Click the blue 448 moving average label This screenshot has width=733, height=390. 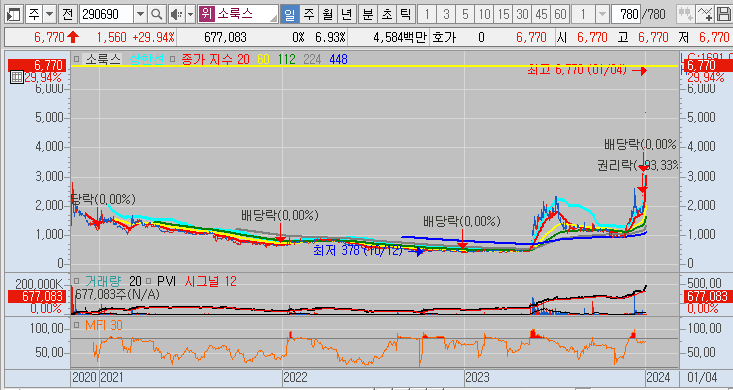pyautogui.click(x=338, y=59)
